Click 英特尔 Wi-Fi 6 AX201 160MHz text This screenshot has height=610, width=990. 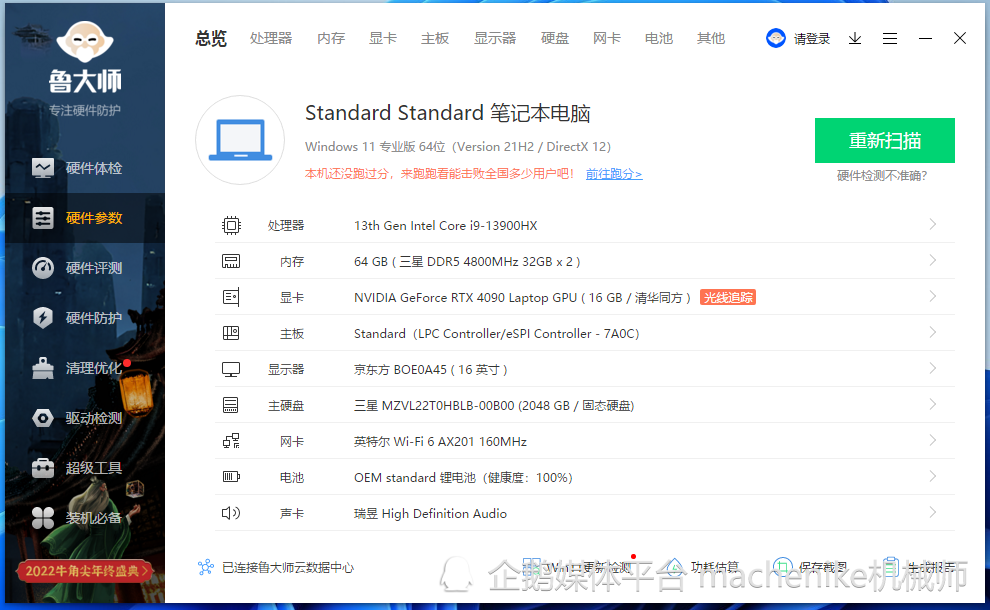(x=440, y=441)
